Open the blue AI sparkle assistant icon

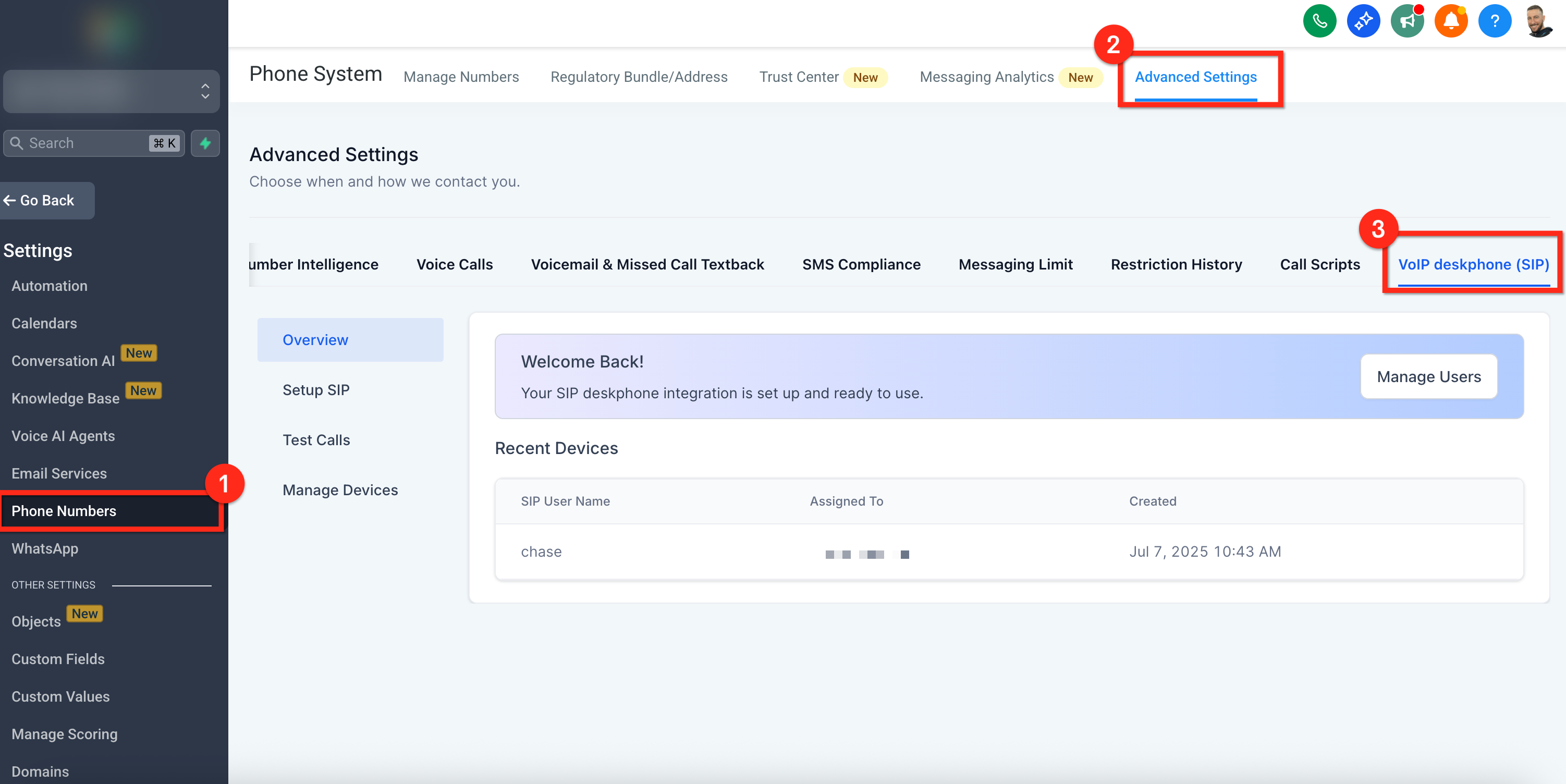[x=1363, y=21]
